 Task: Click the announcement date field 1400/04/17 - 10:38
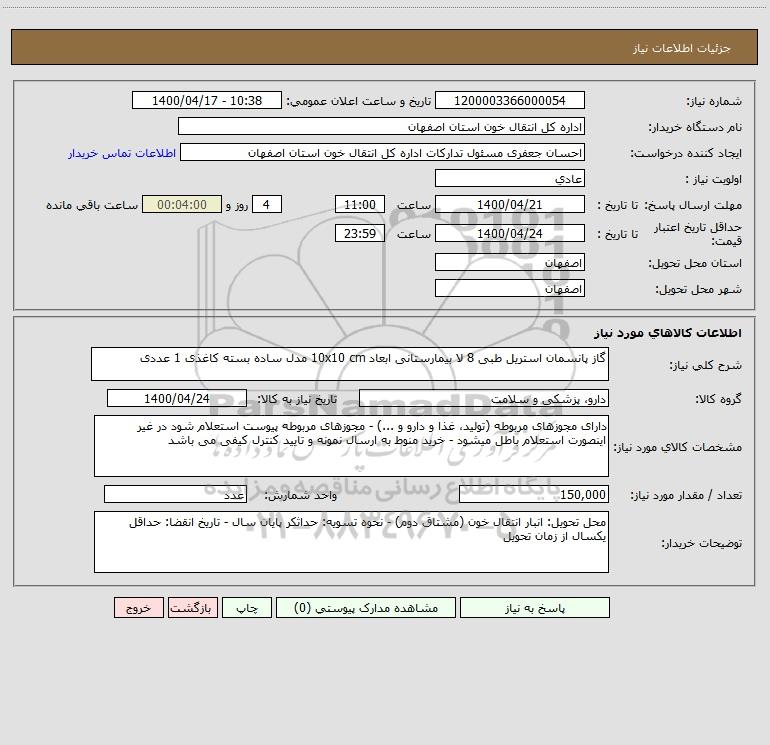pos(207,100)
